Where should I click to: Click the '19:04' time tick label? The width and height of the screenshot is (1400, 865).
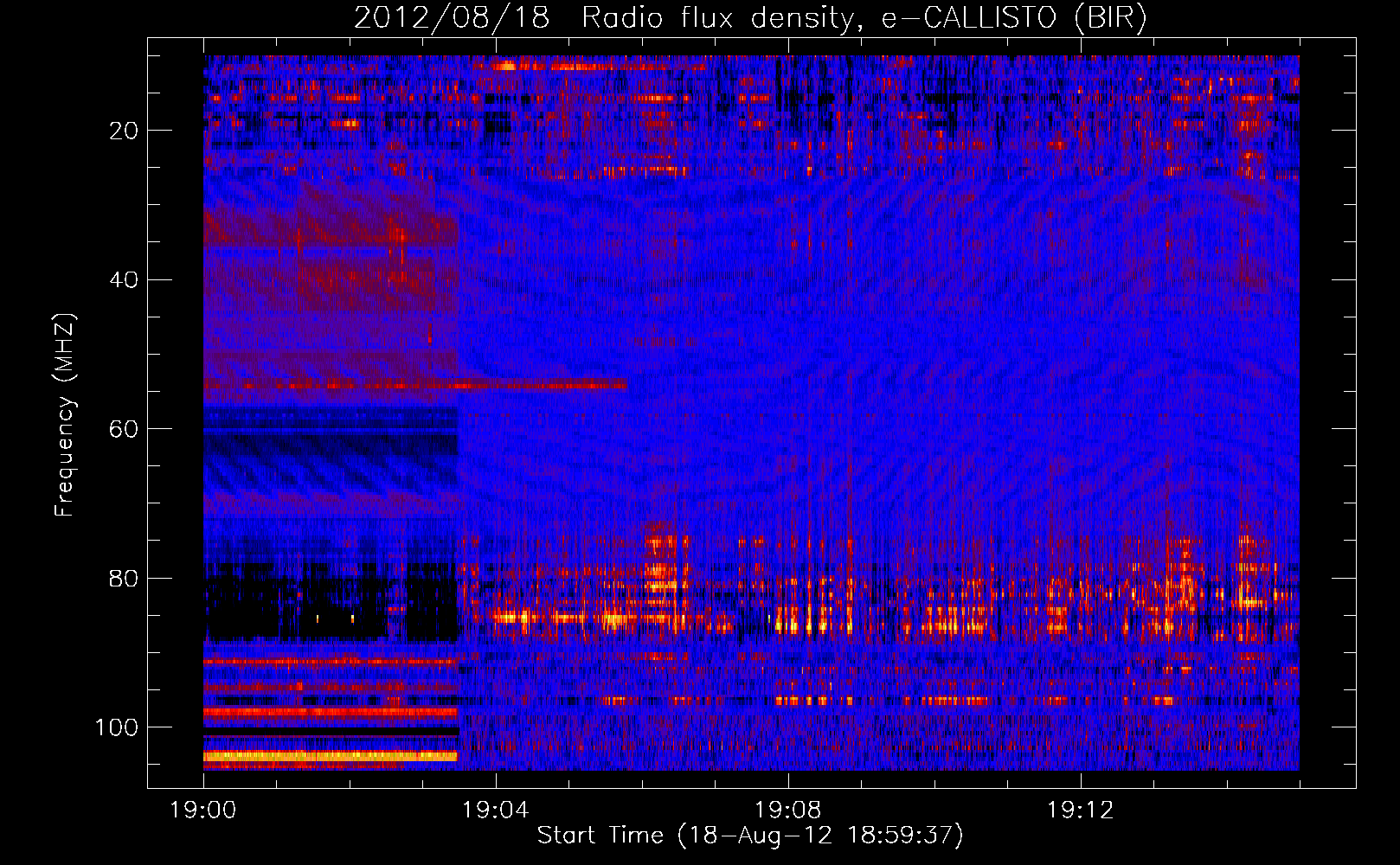pos(496,811)
